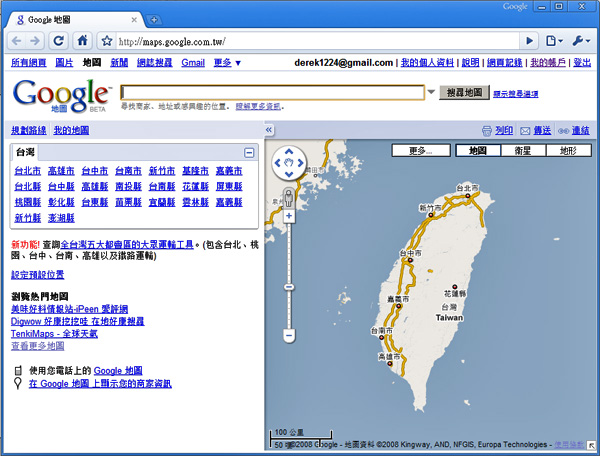Screen dimensions: 600x456
Task: Click the 列印 print link
Action: coord(504,130)
